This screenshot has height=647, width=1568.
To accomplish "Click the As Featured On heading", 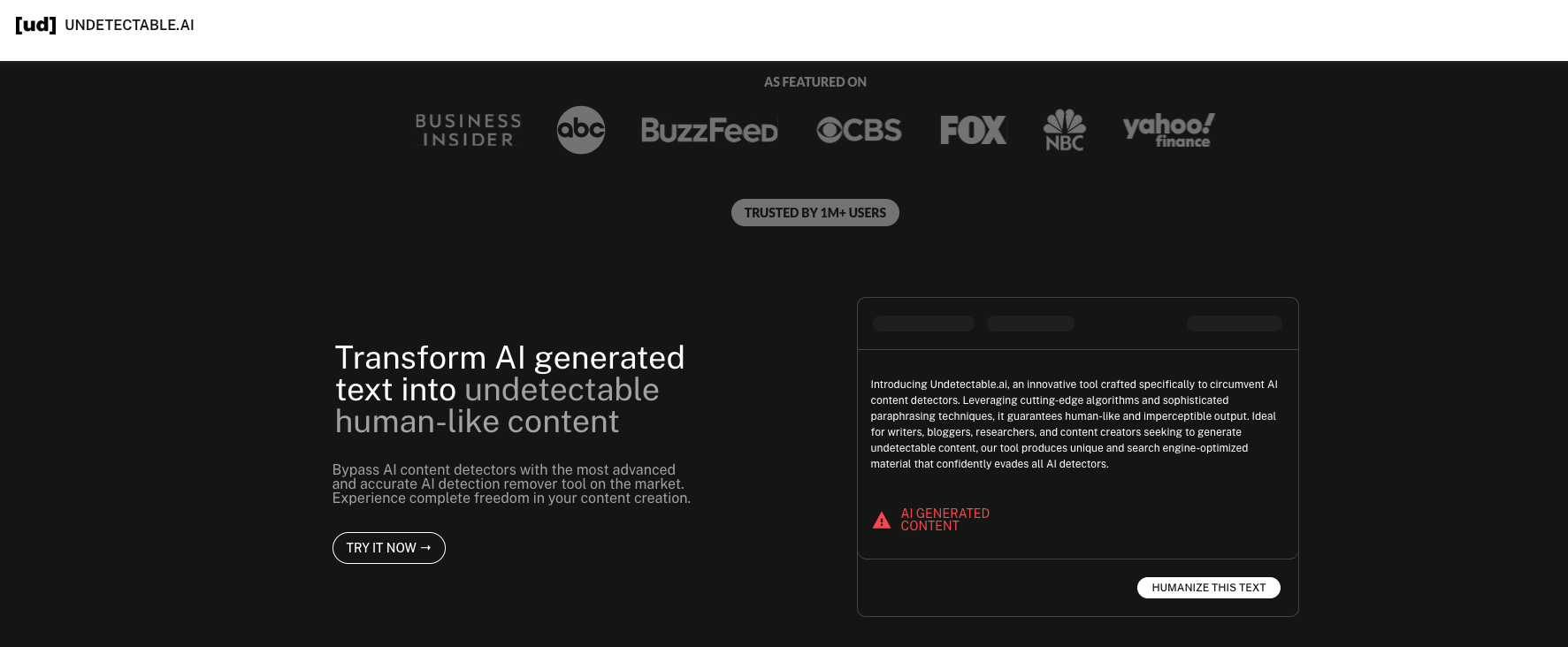I will 815,82.
